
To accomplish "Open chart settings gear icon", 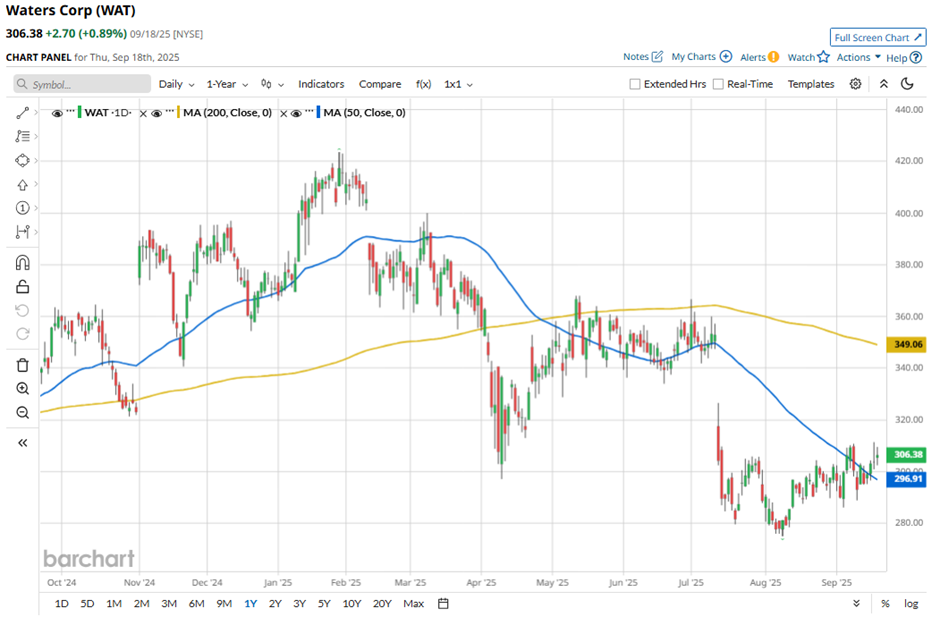I will tap(855, 84).
